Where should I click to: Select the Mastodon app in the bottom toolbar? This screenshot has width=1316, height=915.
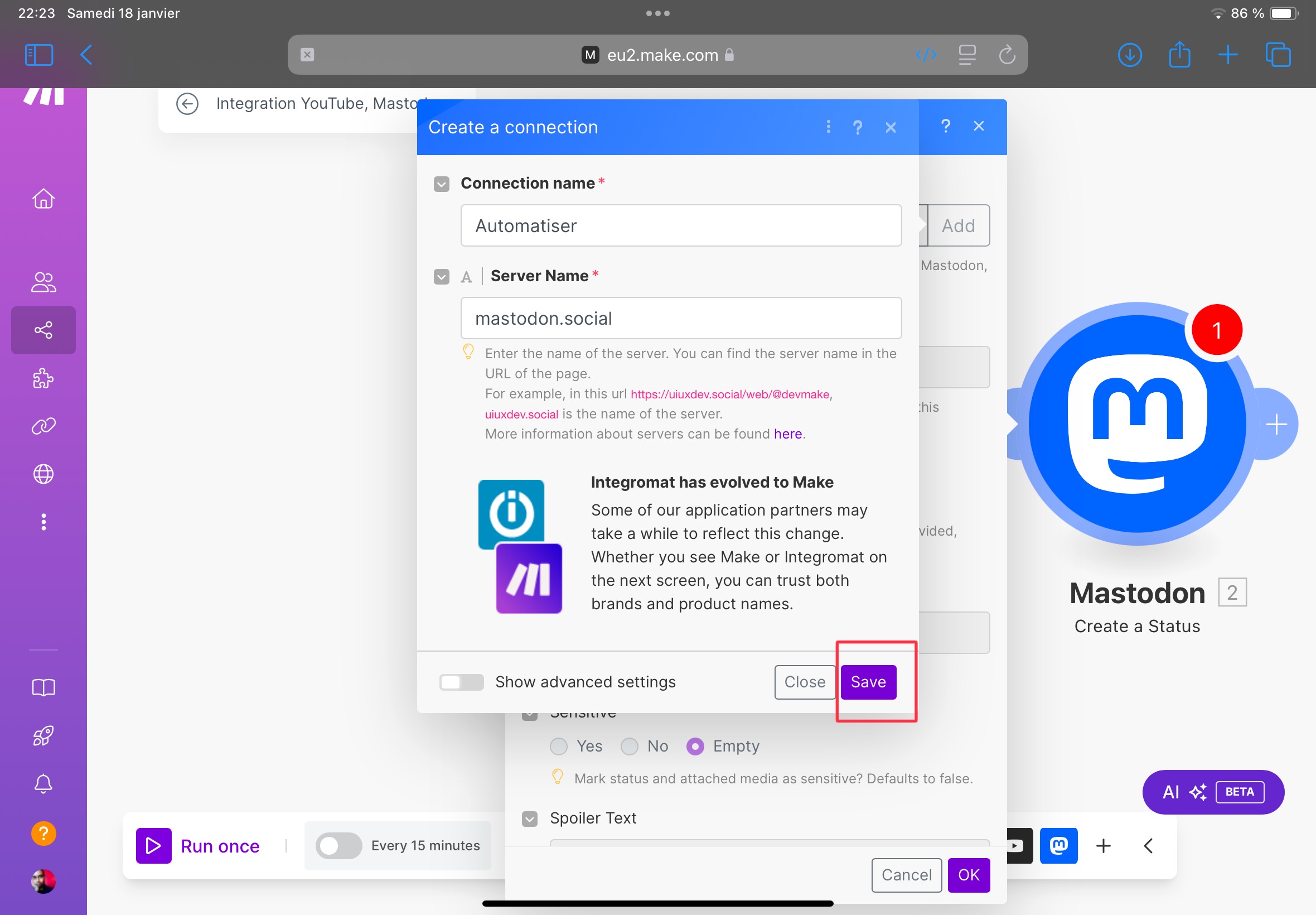click(x=1058, y=845)
